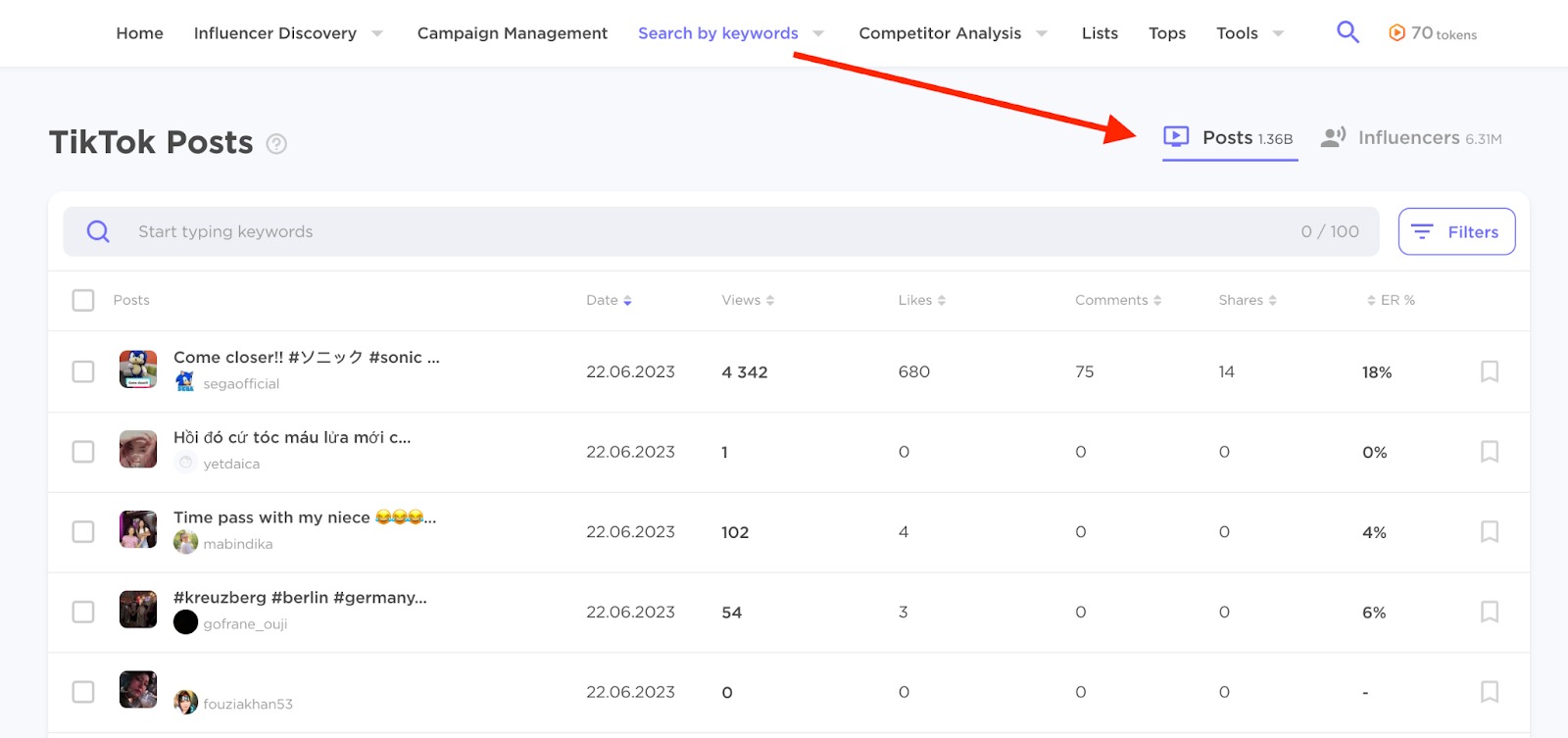Click gofrane_ouji black profile avatar
The height and width of the screenshot is (738, 1568).
(x=185, y=622)
